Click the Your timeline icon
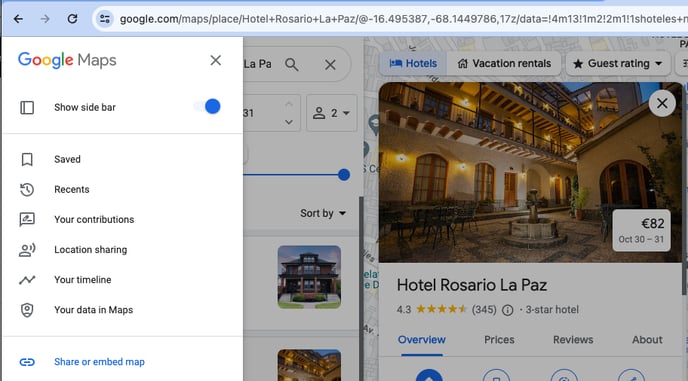The height and width of the screenshot is (381, 688). pyautogui.click(x=27, y=280)
